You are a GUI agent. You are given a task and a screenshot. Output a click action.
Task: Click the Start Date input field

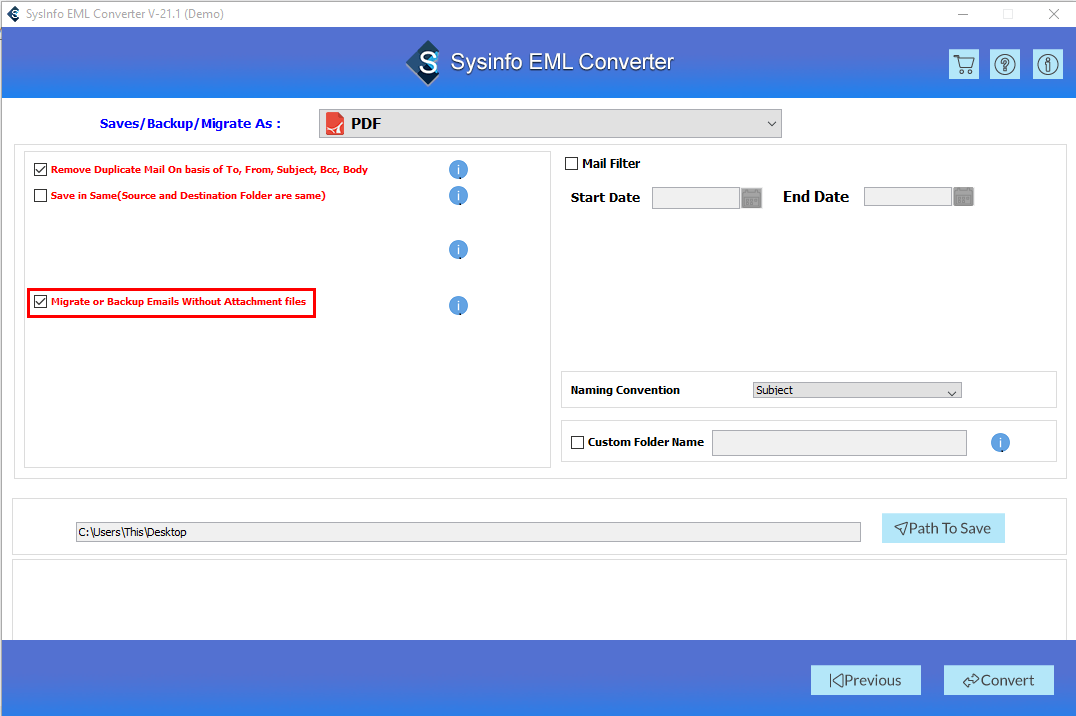[x=695, y=198]
